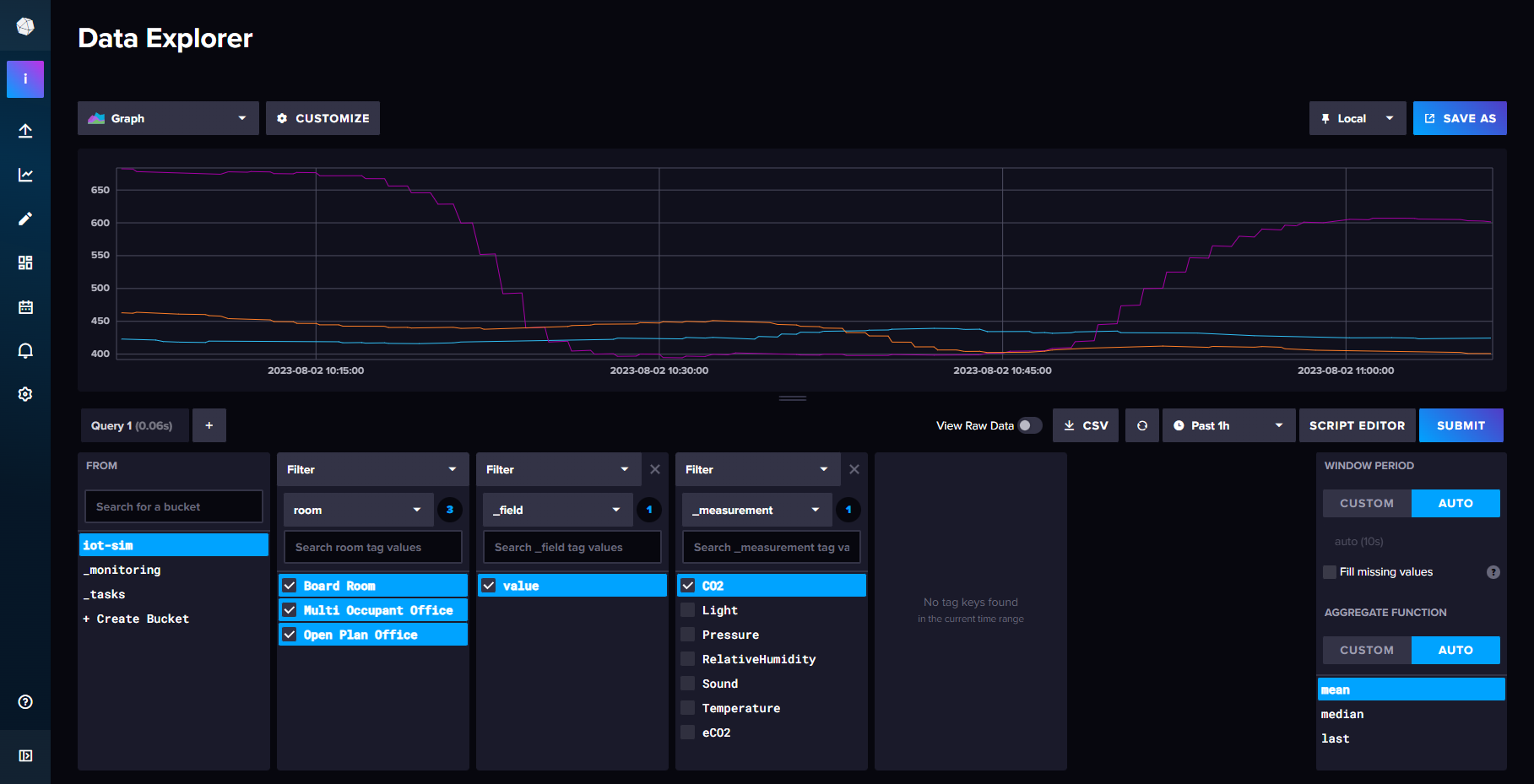Open Load Data upload icon in sidebar
Screen dimensions: 1534x784
pyautogui.click(x=25, y=131)
